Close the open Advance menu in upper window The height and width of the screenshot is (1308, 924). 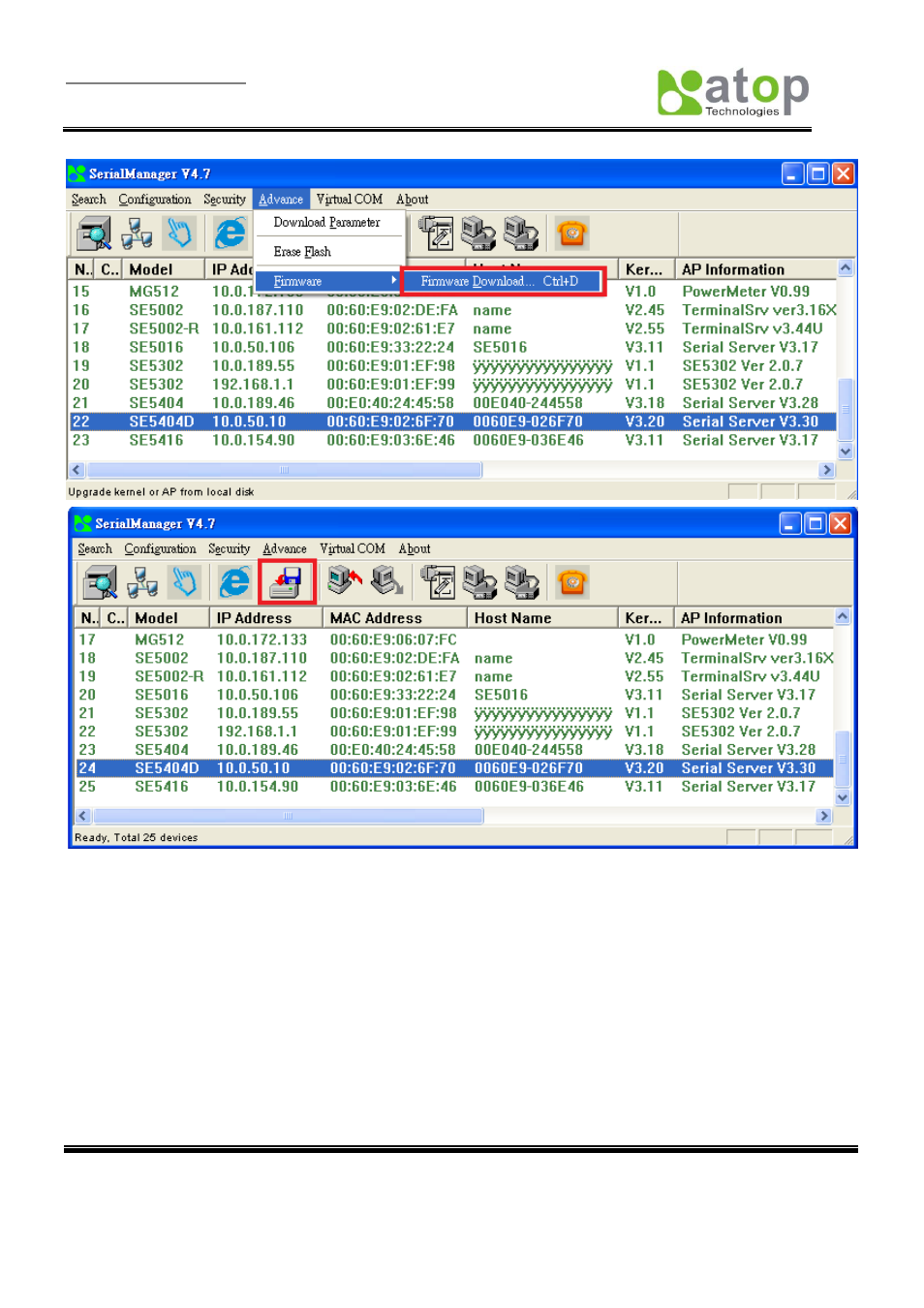(x=281, y=200)
